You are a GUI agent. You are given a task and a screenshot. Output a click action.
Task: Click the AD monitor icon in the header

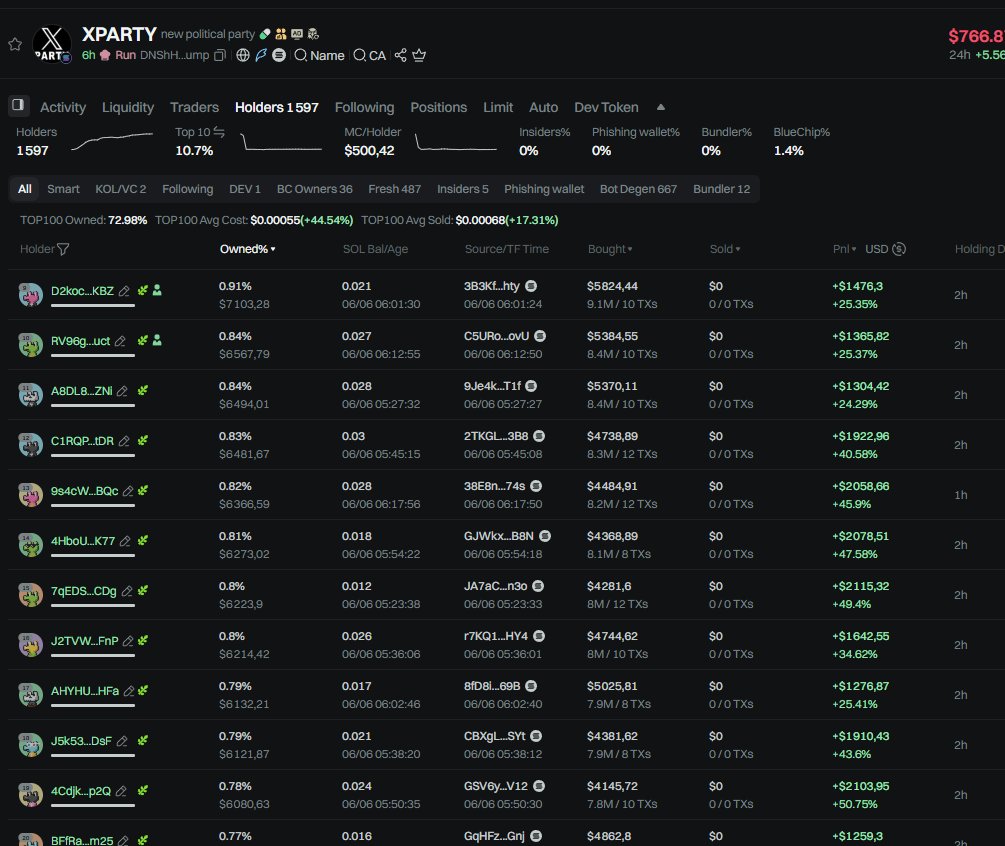pos(297,34)
